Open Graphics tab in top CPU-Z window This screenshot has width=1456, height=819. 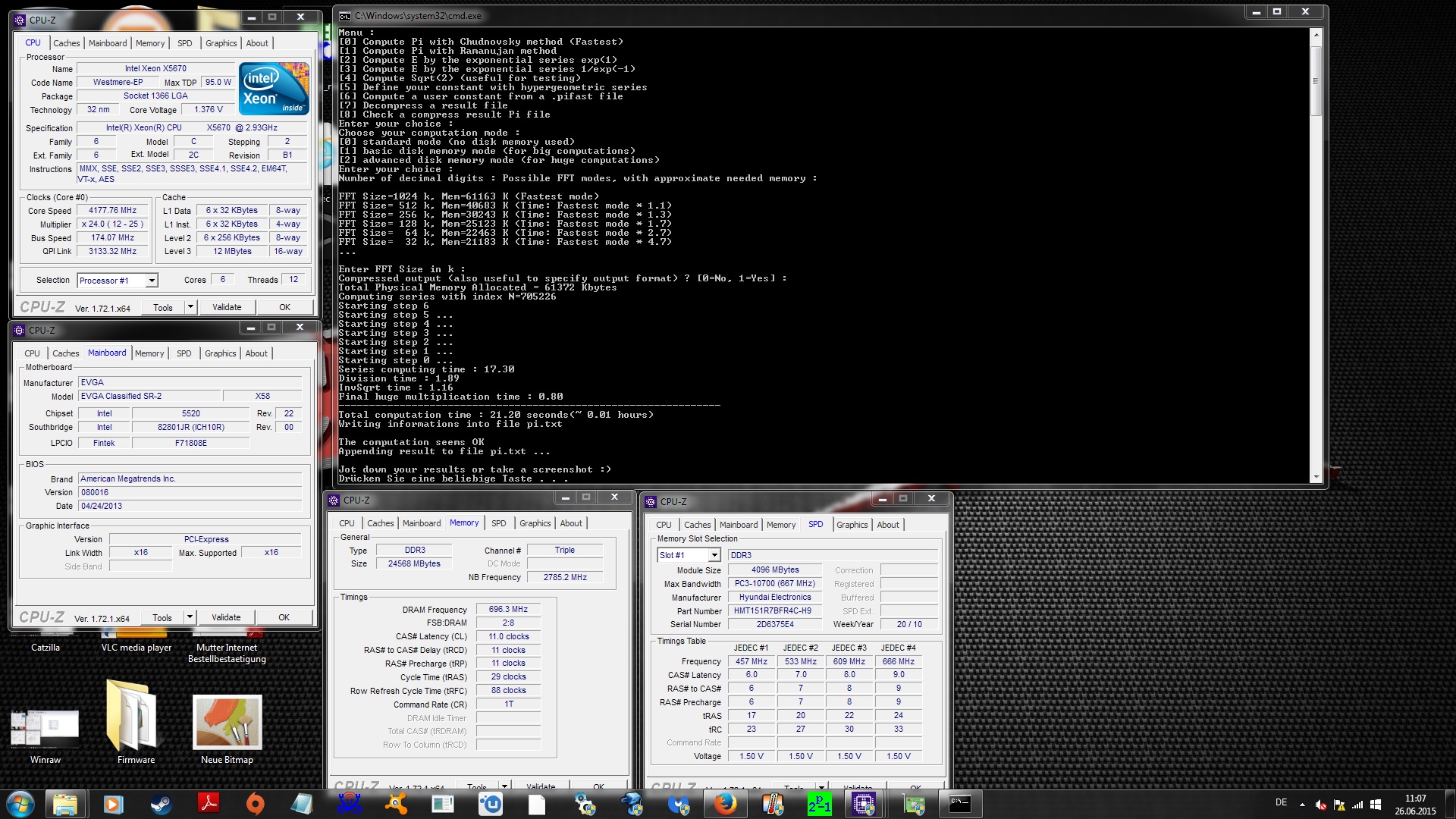coord(221,43)
